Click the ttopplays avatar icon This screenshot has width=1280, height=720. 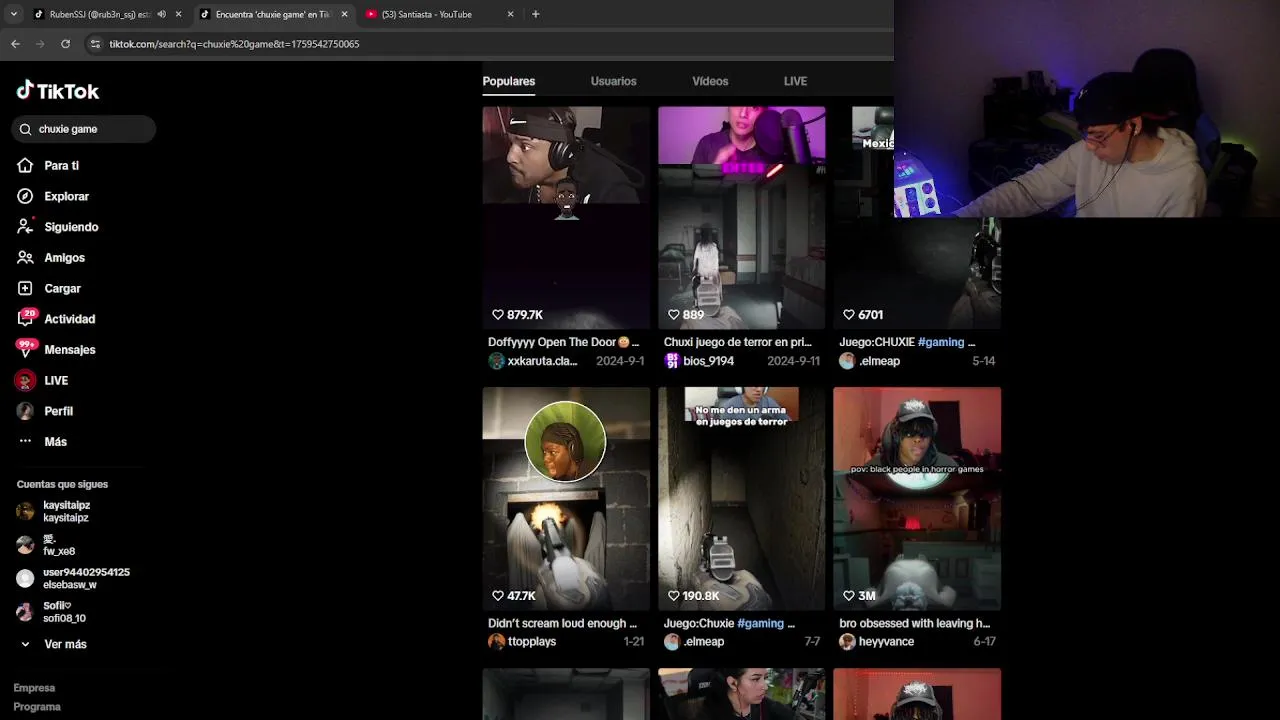coord(496,642)
